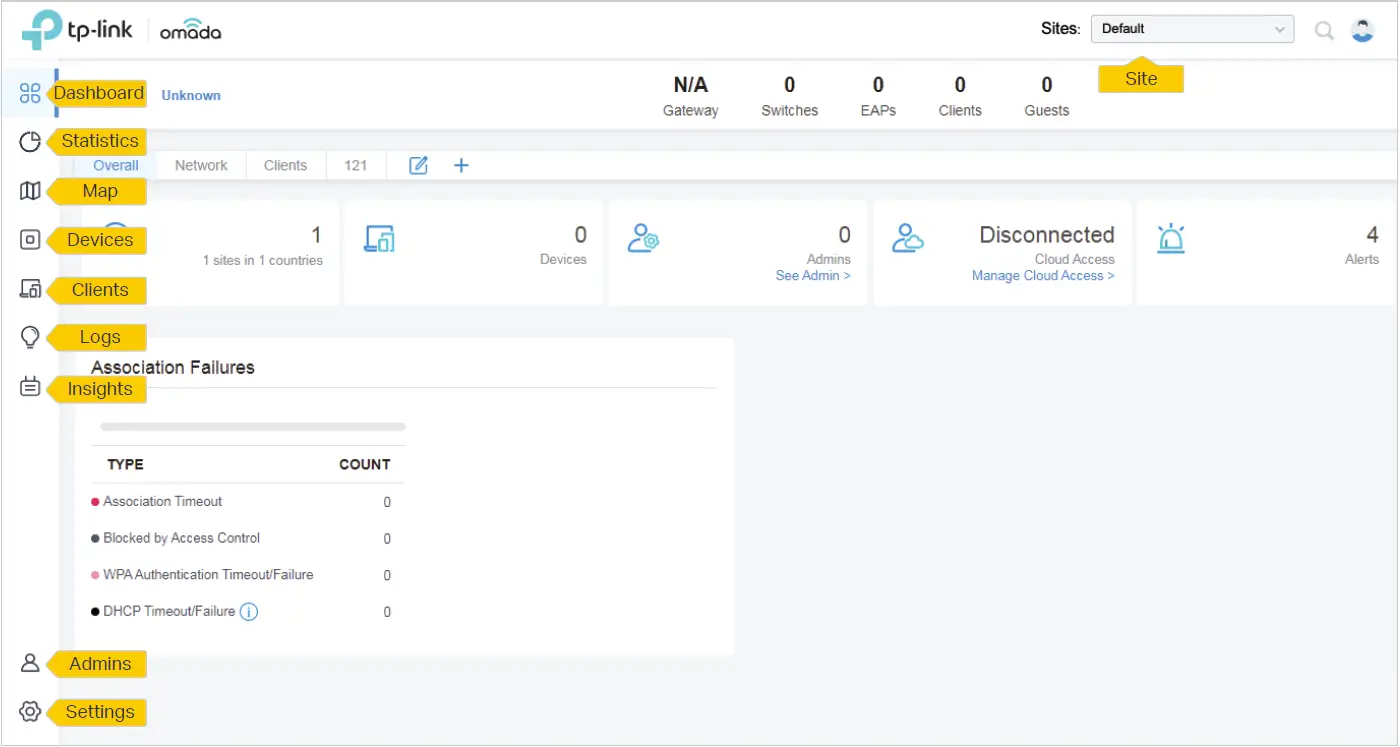Click the "1 sites in 1 countries" text
1400x747 pixels.
pos(263,260)
